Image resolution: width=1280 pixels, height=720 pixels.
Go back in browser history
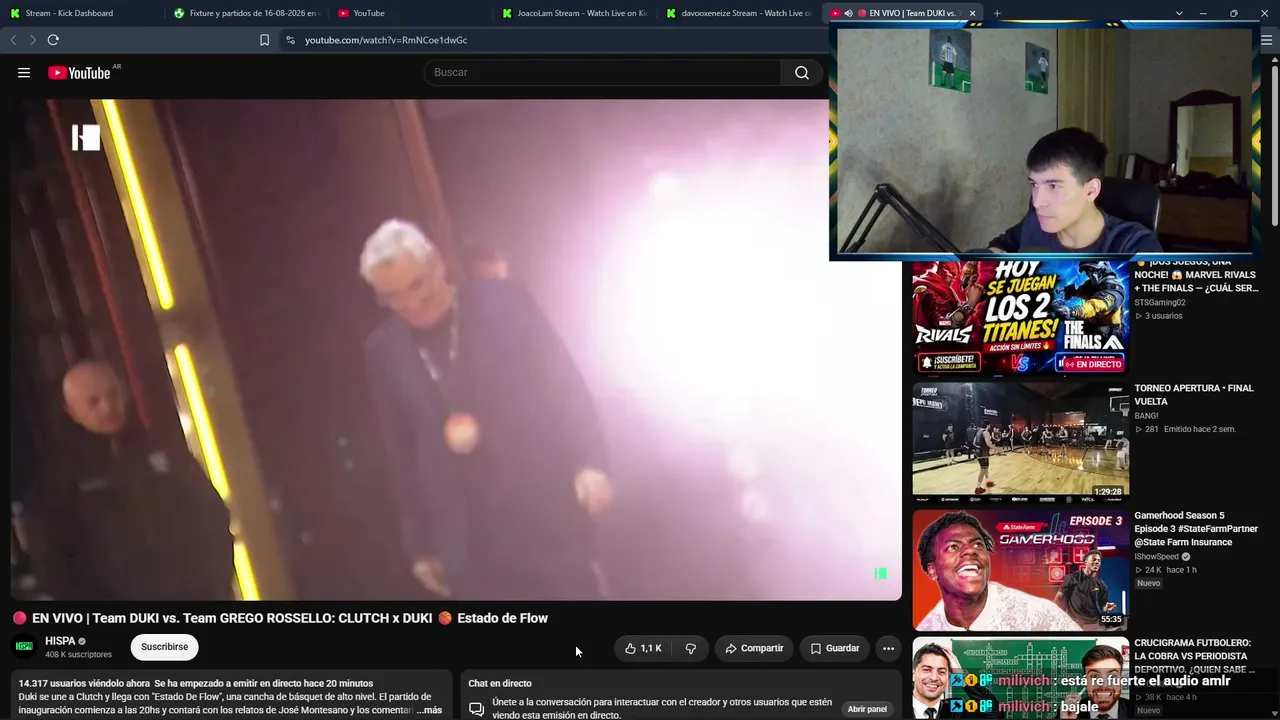click(13, 40)
